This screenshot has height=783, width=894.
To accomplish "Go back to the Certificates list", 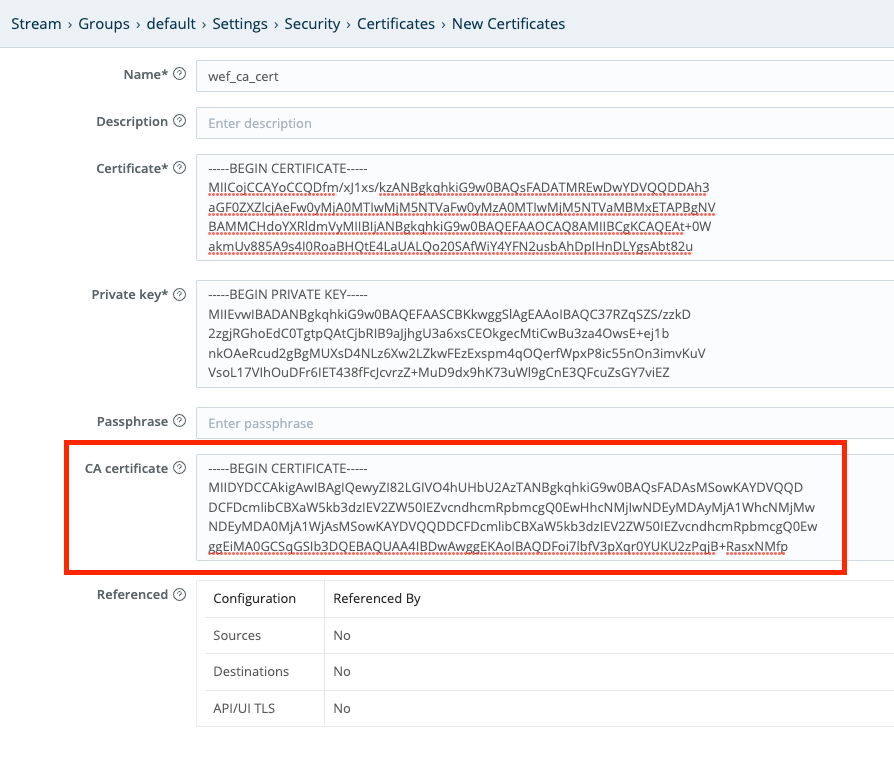I will [396, 23].
